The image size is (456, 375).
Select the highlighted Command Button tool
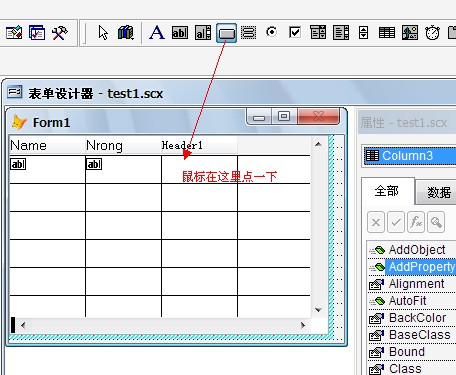[226, 33]
